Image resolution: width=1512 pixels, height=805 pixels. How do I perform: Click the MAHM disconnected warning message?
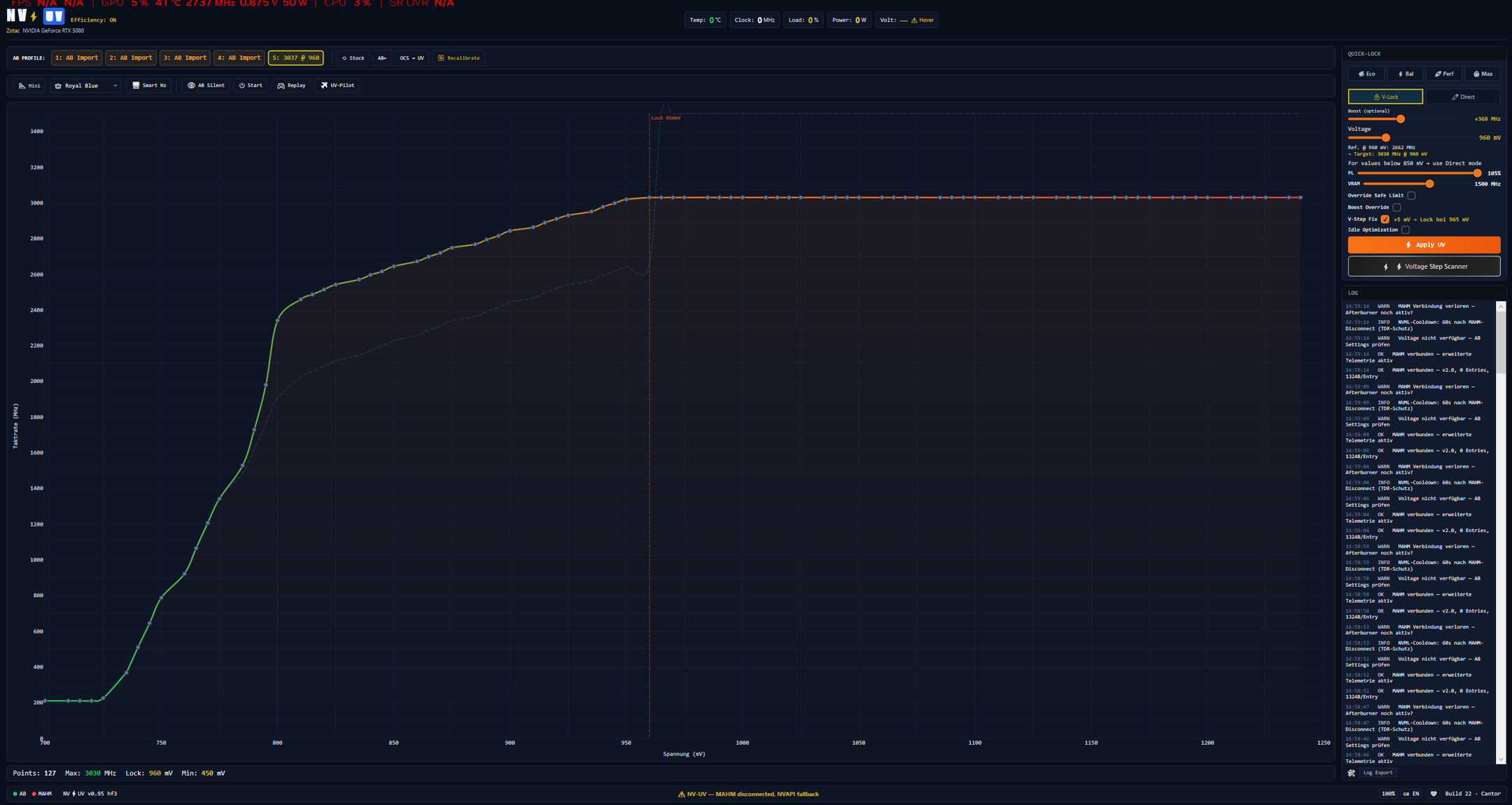(x=748, y=794)
